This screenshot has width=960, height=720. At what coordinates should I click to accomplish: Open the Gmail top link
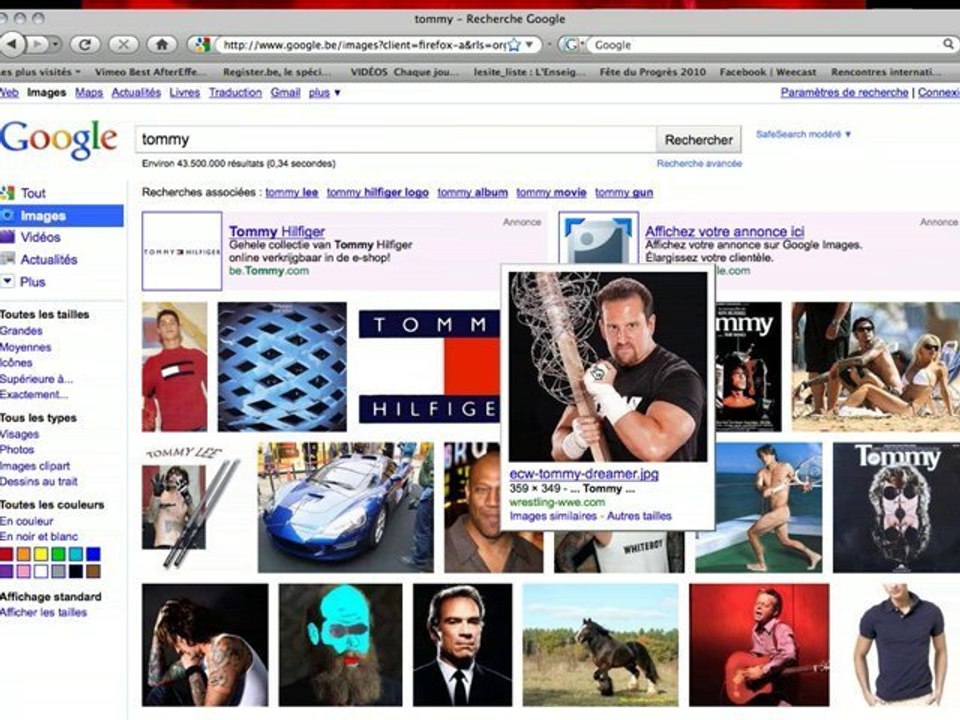click(285, 92)
